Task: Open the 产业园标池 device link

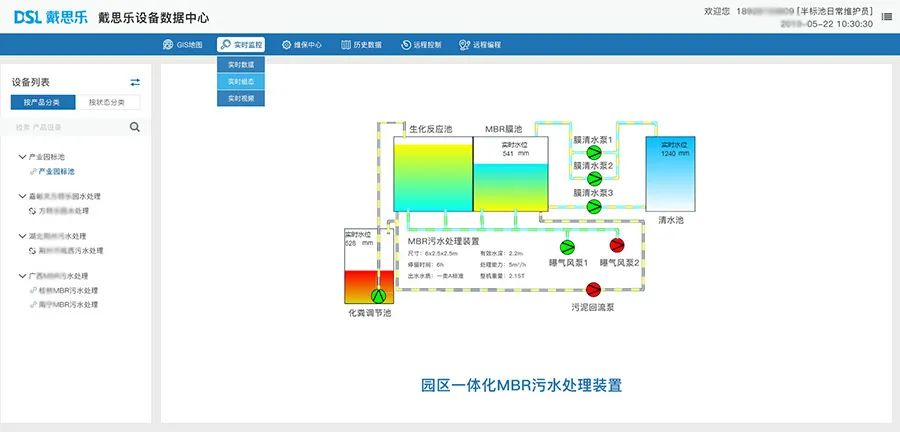Action: [x=57, y=171]
